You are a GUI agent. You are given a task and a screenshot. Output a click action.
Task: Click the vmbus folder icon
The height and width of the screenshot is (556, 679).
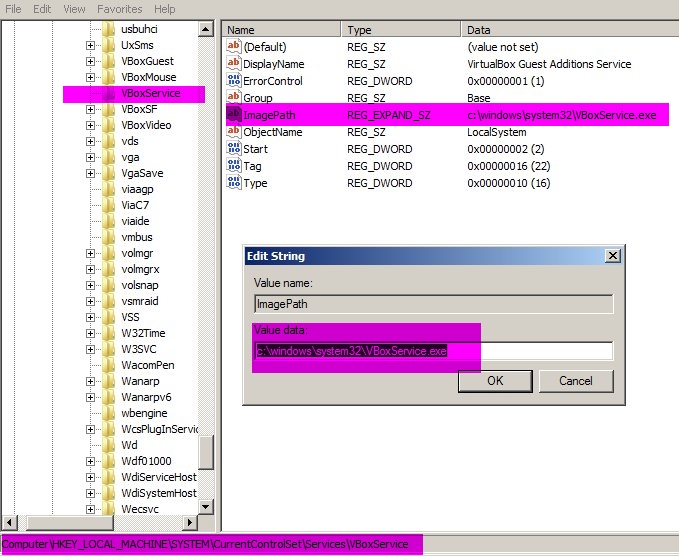click(x=109, y=237)
